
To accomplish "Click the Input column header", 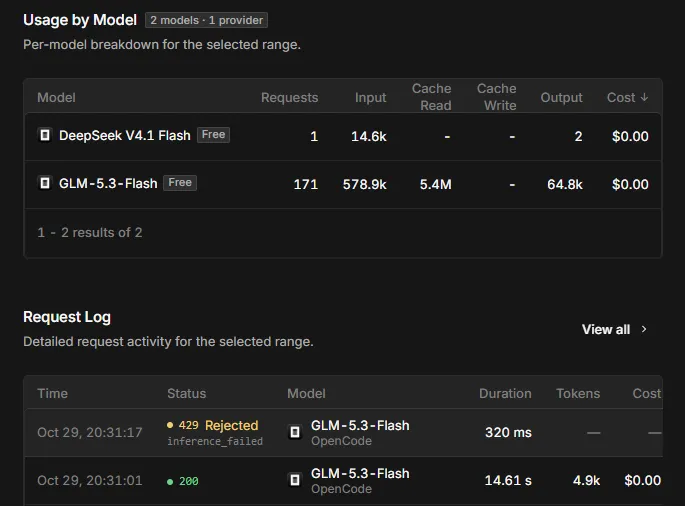I will [370, 97].
